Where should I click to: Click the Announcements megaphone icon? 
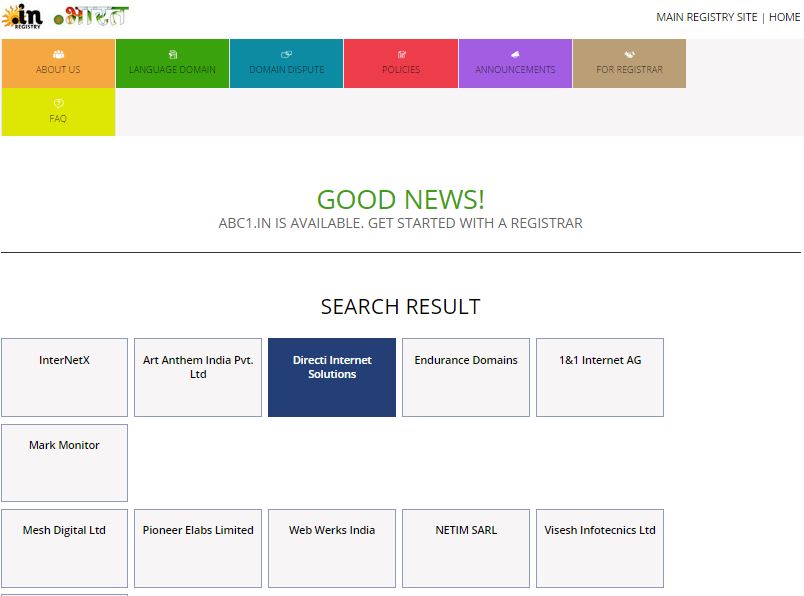[x=515, y=54]
